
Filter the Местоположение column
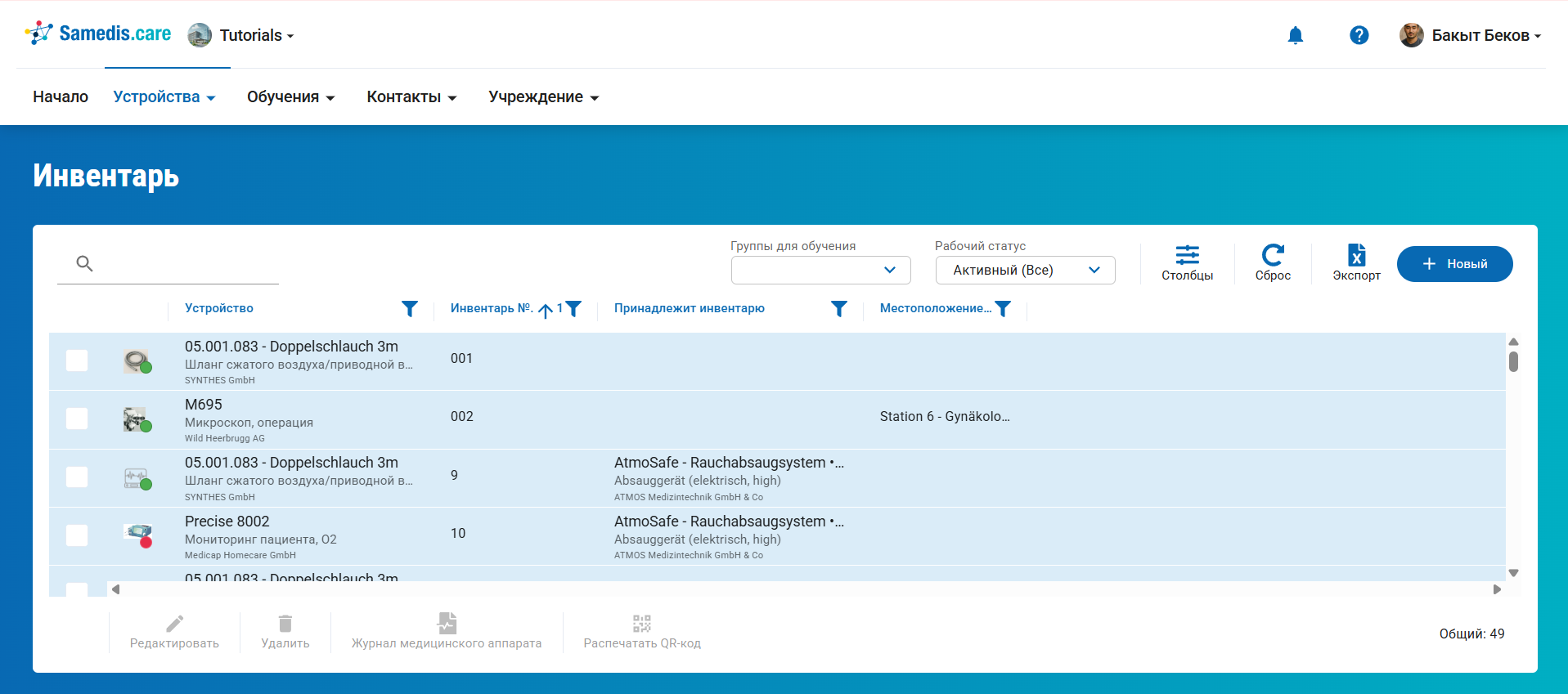click(1003, 308)
